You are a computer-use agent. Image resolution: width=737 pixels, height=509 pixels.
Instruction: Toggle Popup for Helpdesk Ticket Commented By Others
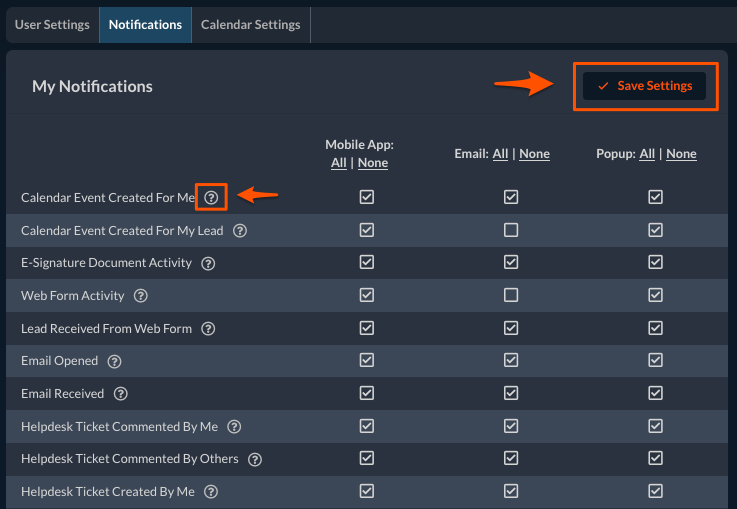click(x=655, y=458)
